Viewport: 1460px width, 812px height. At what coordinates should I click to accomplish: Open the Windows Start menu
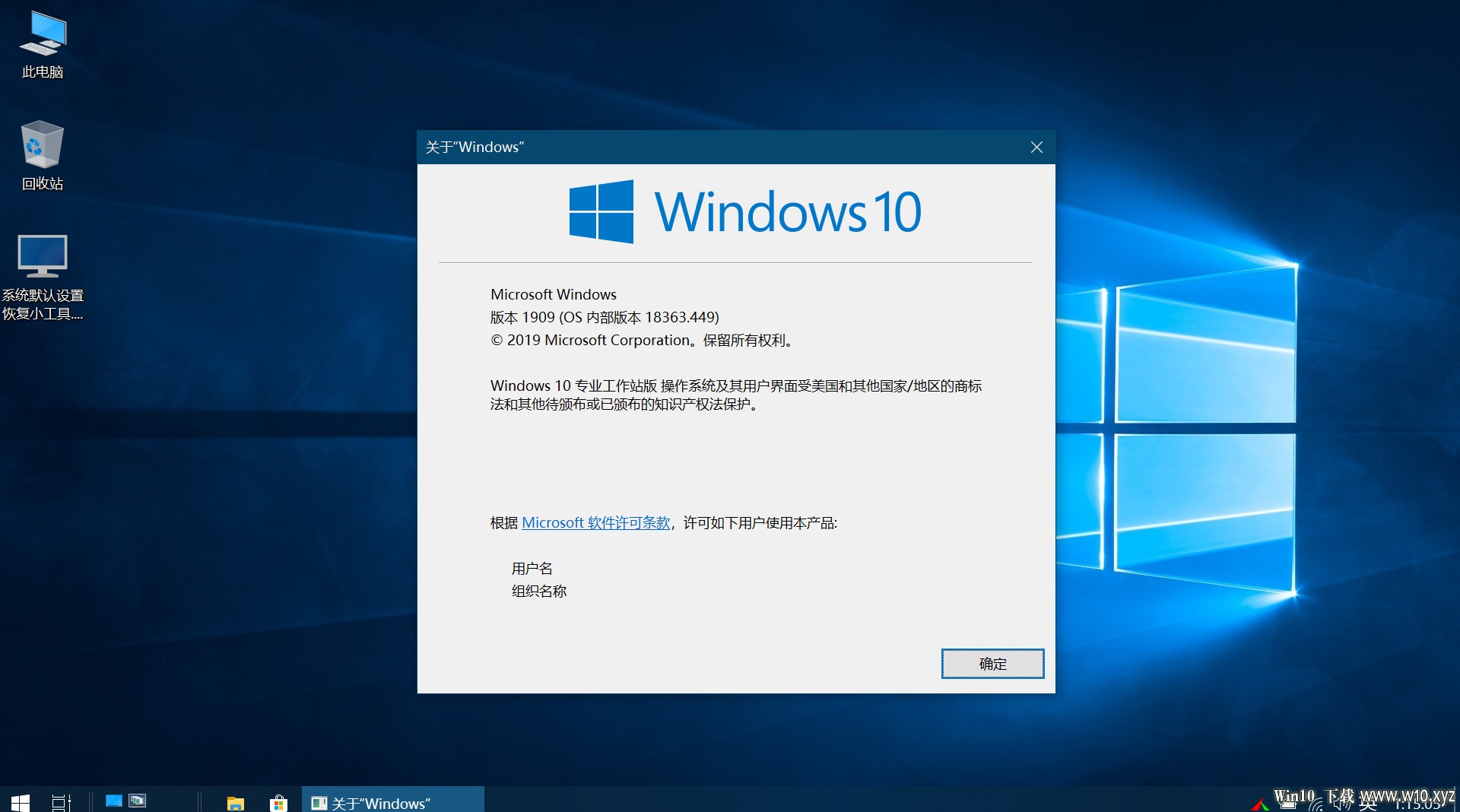coord(21,802)
